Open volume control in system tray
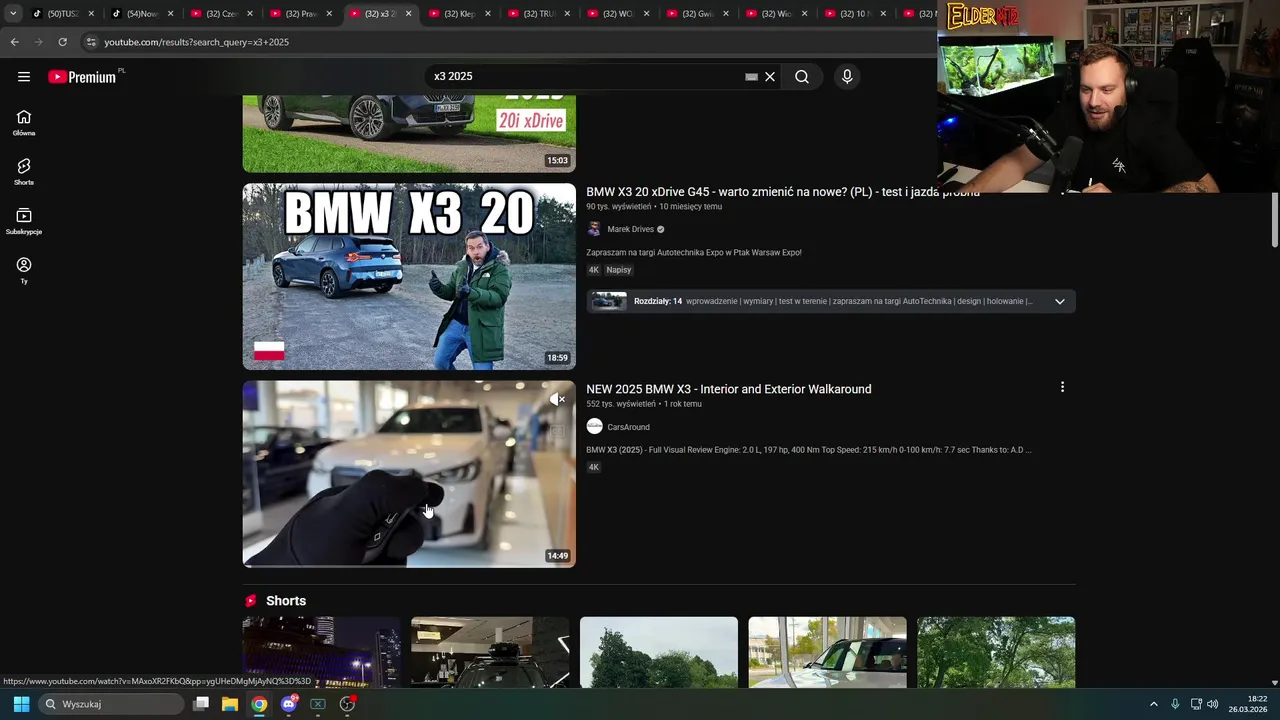The image size is (1280, 720). pyautogui.click(x=1212, y=704)
